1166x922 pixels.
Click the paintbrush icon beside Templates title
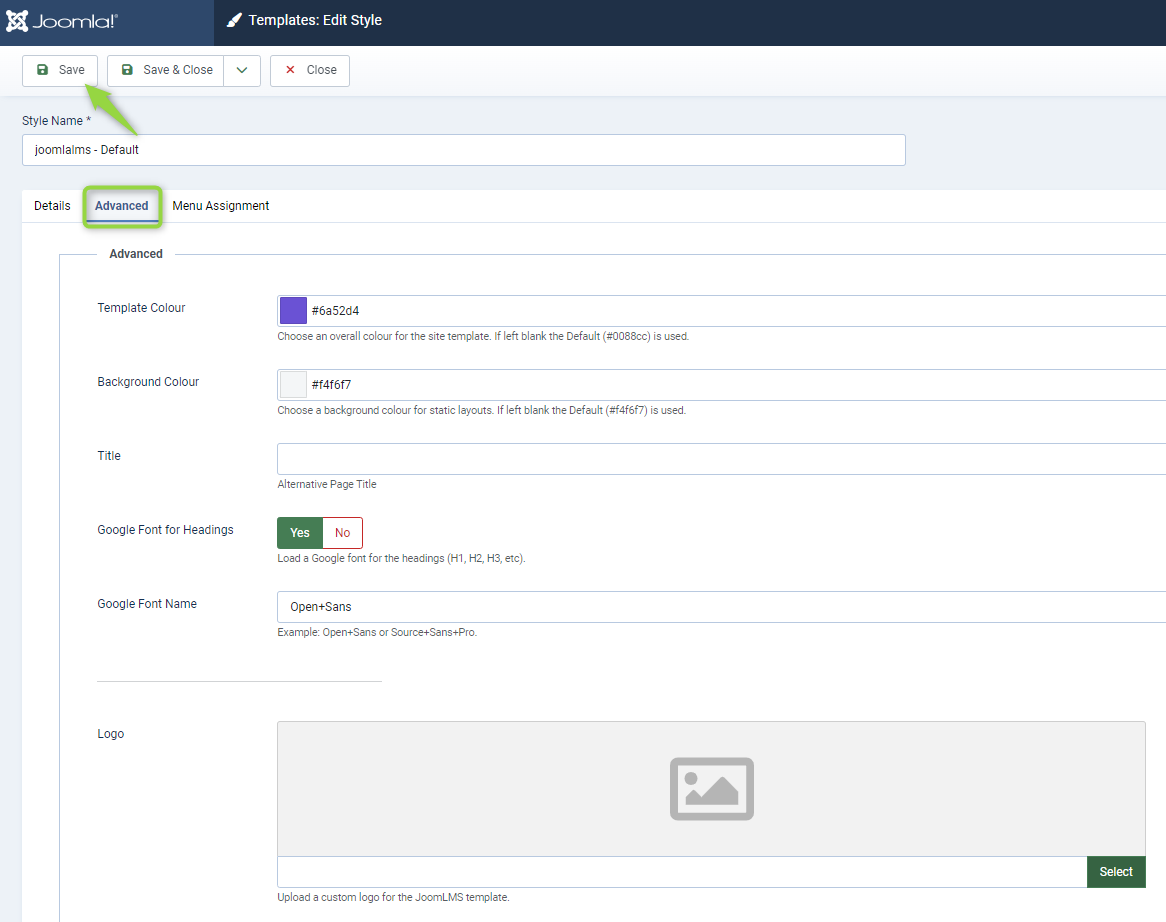pos(234,20)
